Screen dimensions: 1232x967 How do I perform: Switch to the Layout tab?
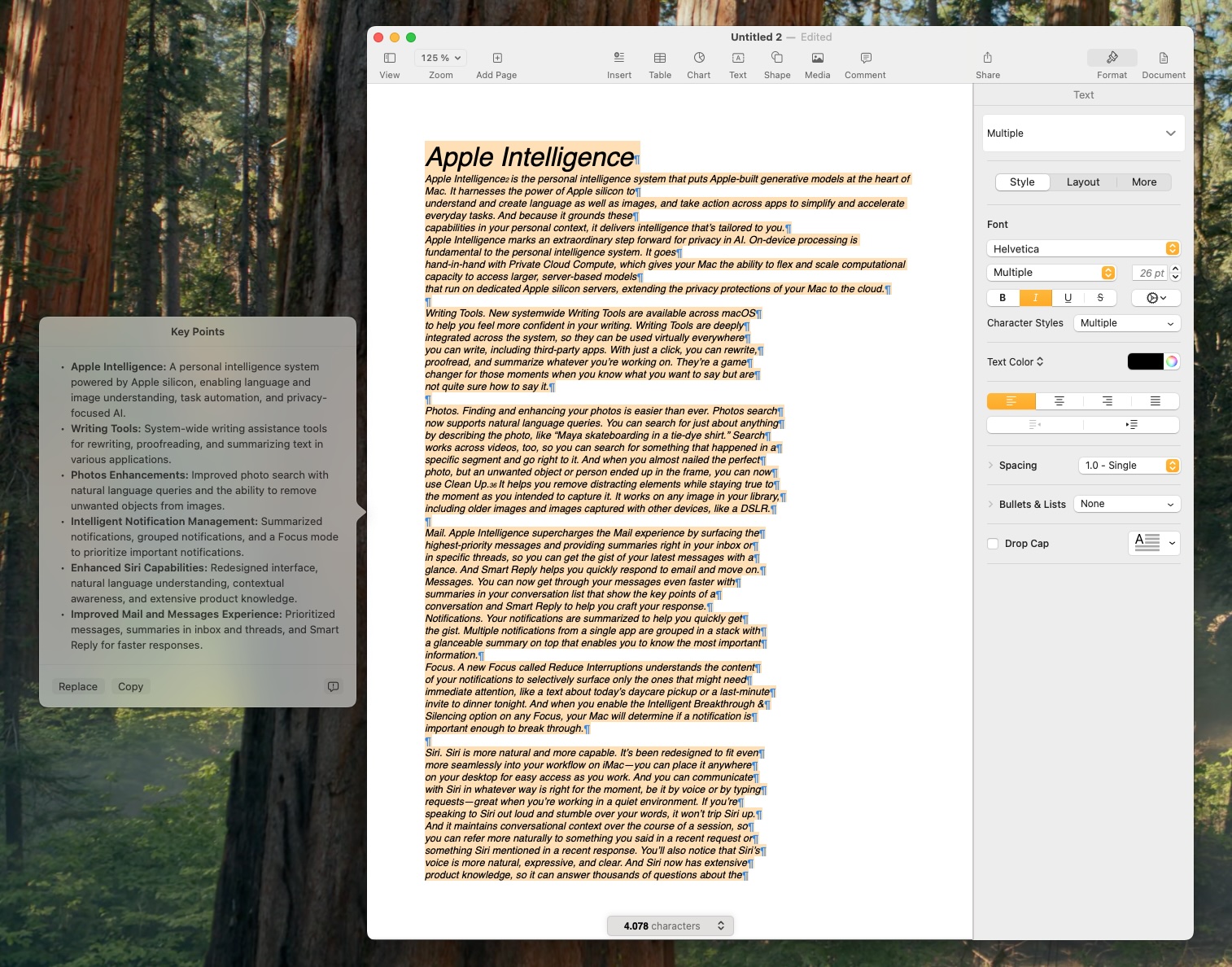pyautogui.click(x=1082, y=182)
